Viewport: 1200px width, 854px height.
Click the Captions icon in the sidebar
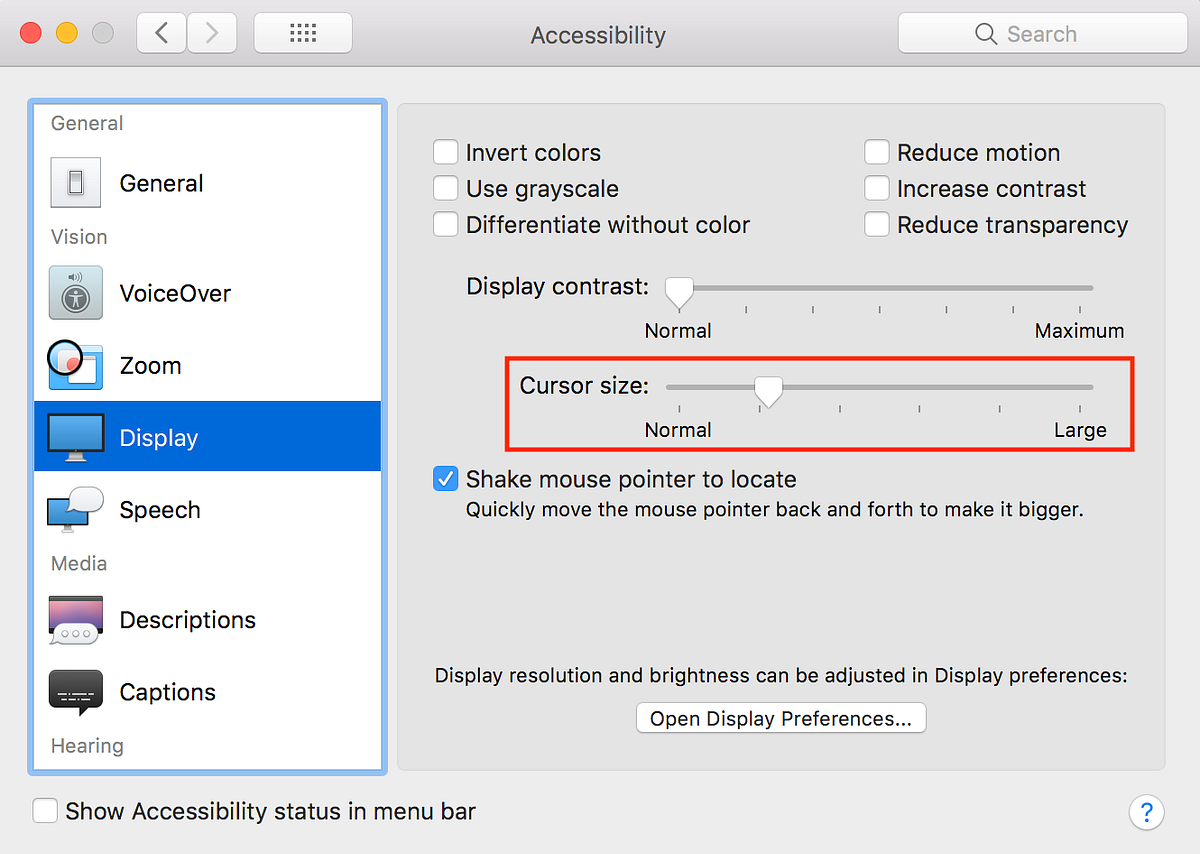[x=76, y=691]
